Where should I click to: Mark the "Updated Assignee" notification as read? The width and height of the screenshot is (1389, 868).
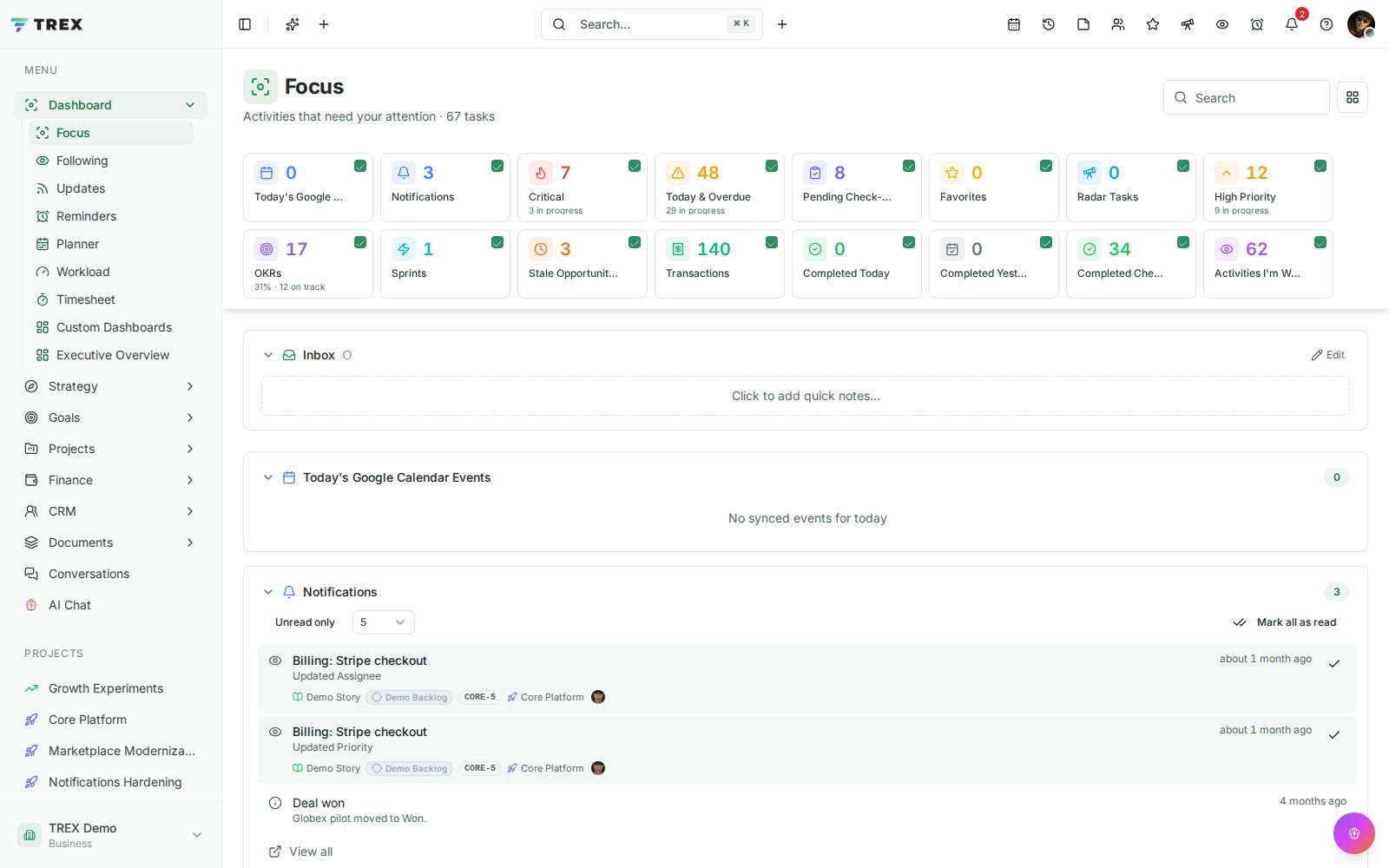coord(1334,664)
